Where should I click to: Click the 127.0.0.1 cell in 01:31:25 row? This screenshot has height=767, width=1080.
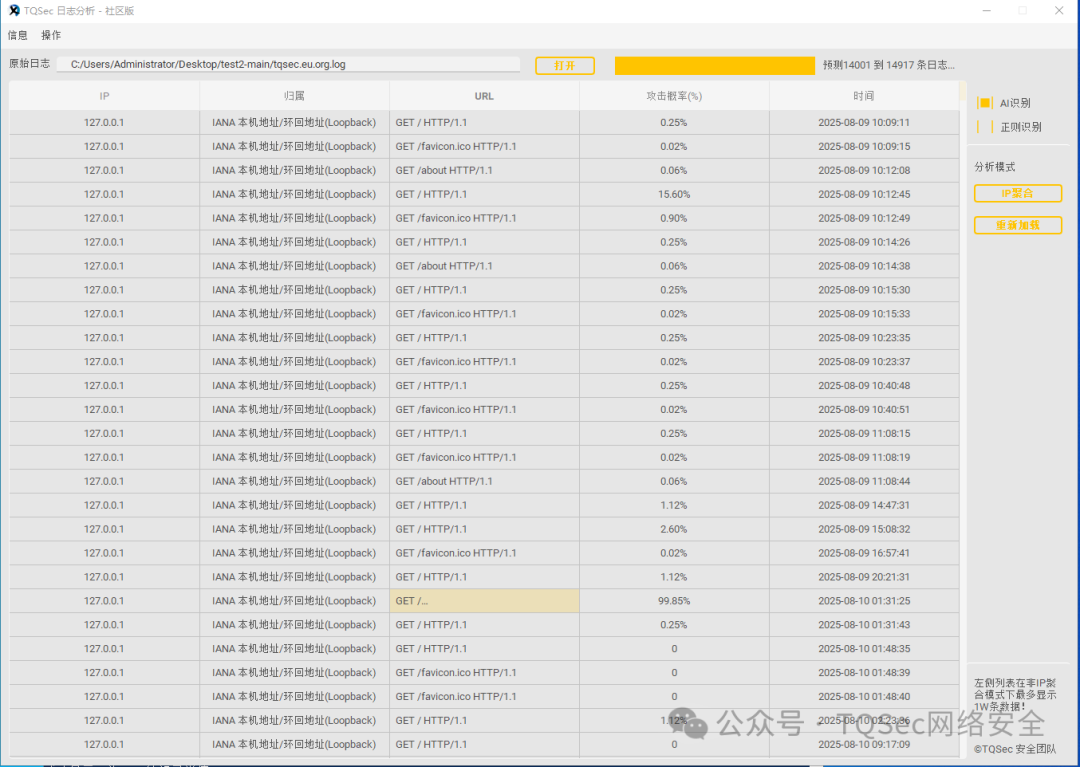pos(104,601)
